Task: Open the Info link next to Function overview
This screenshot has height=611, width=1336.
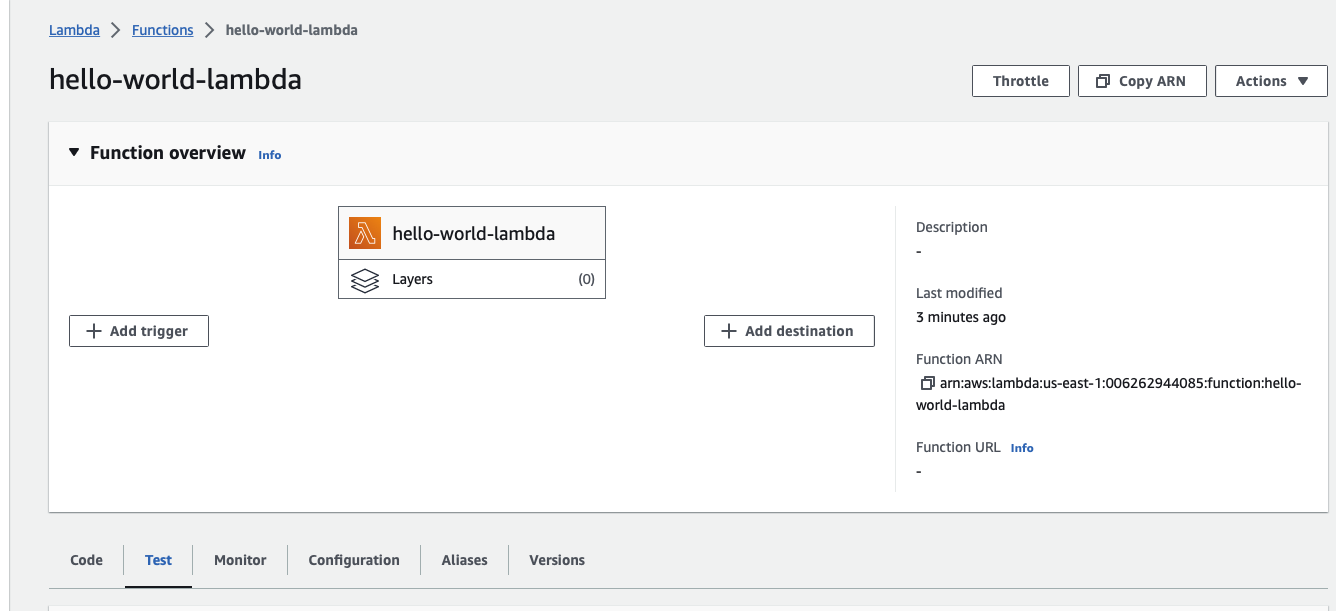Action: click(x=269, y=154)
